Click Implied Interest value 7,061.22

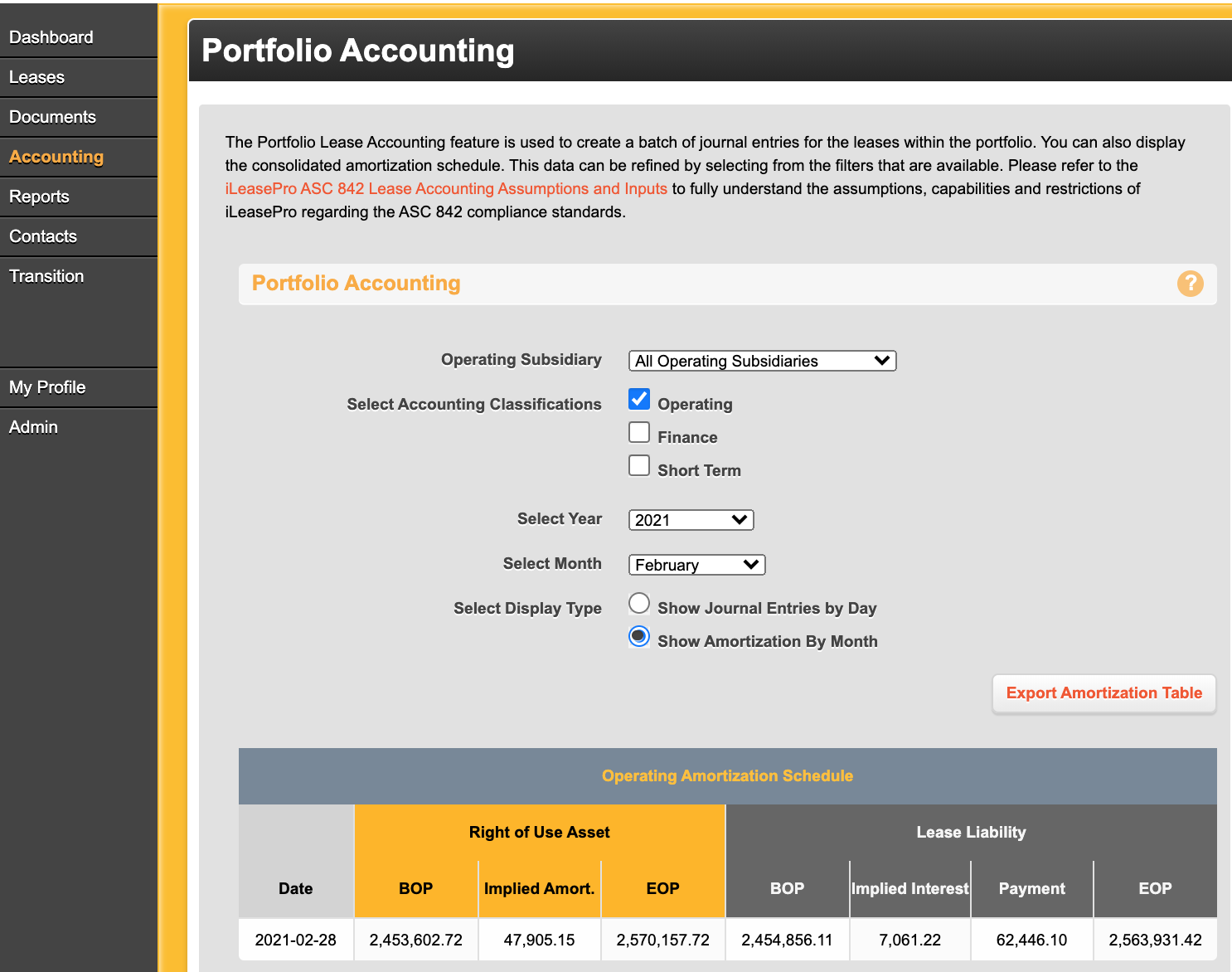click(910, 940)
